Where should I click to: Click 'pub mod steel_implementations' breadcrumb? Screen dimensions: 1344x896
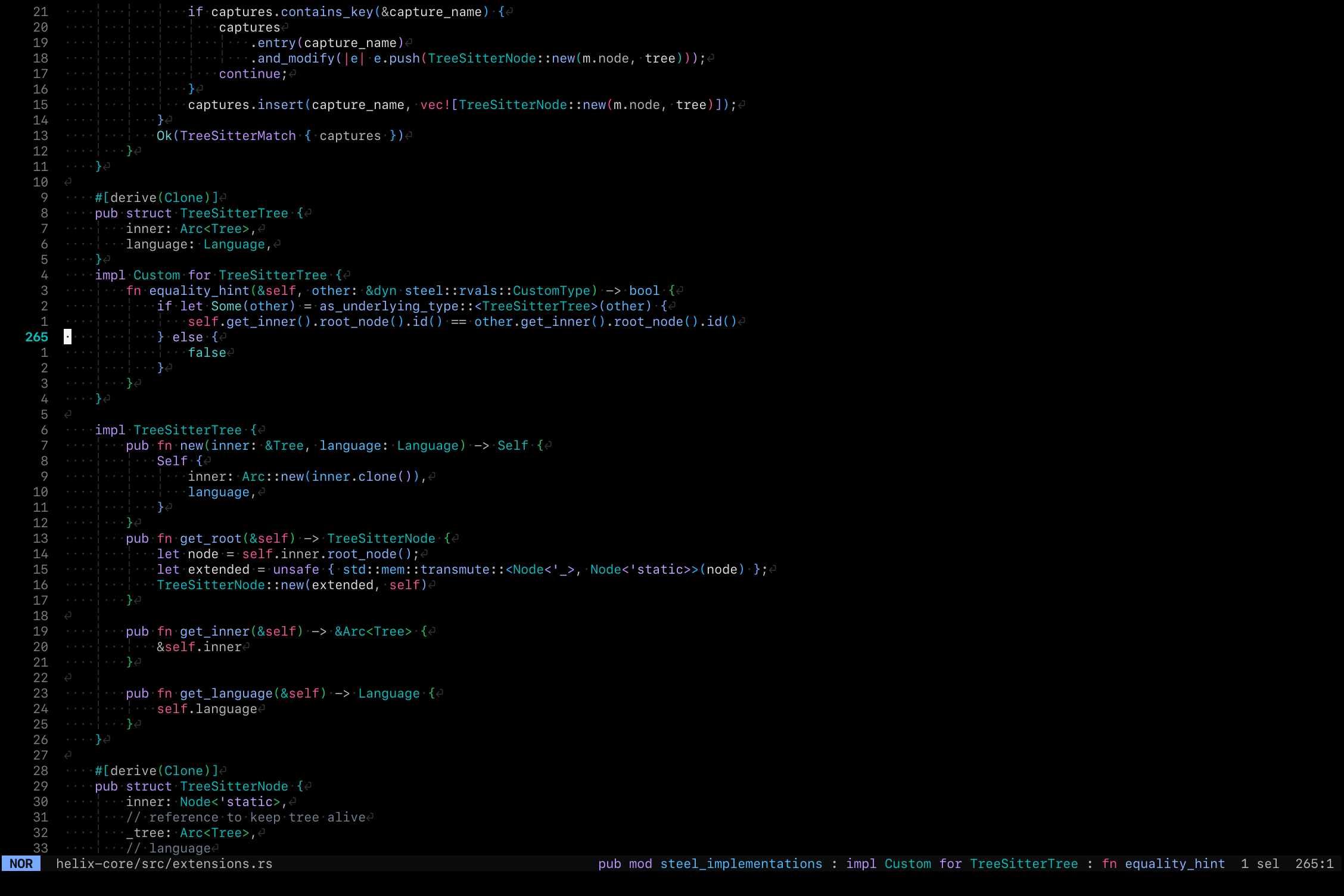click(710, 863)
